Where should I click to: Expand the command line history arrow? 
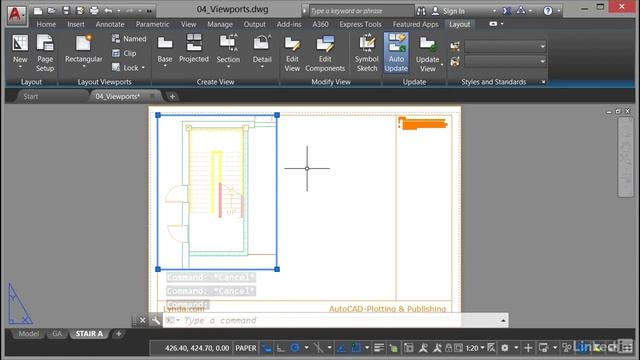pos(503,320)
